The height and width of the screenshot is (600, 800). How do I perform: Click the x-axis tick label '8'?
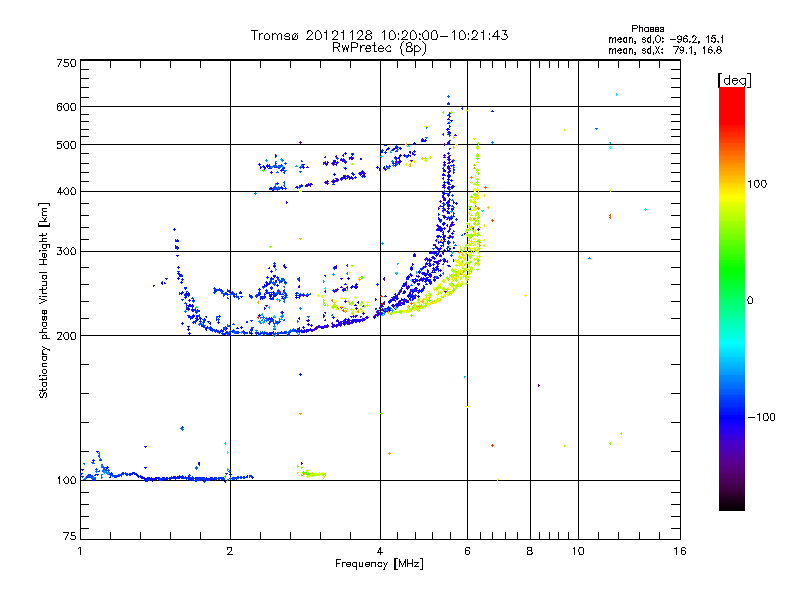tap(530, 551)
